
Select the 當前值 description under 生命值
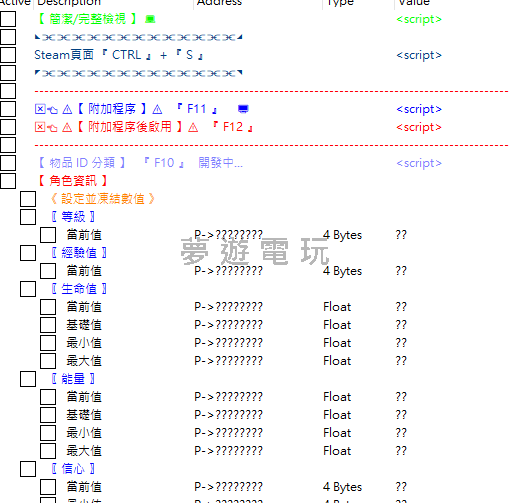pos(84,307)
